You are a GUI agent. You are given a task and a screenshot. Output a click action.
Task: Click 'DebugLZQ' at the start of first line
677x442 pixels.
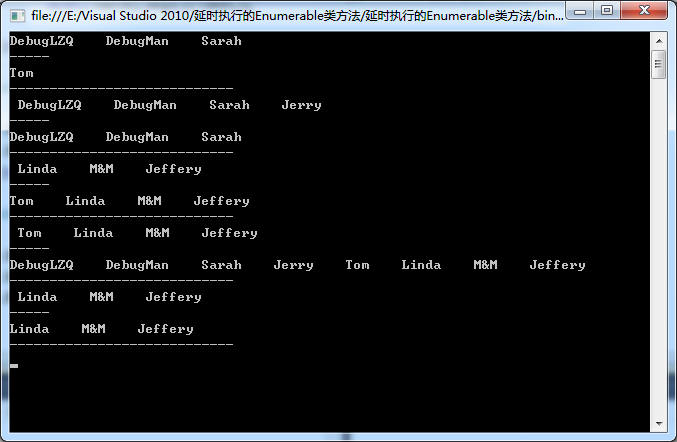[41, 41]
